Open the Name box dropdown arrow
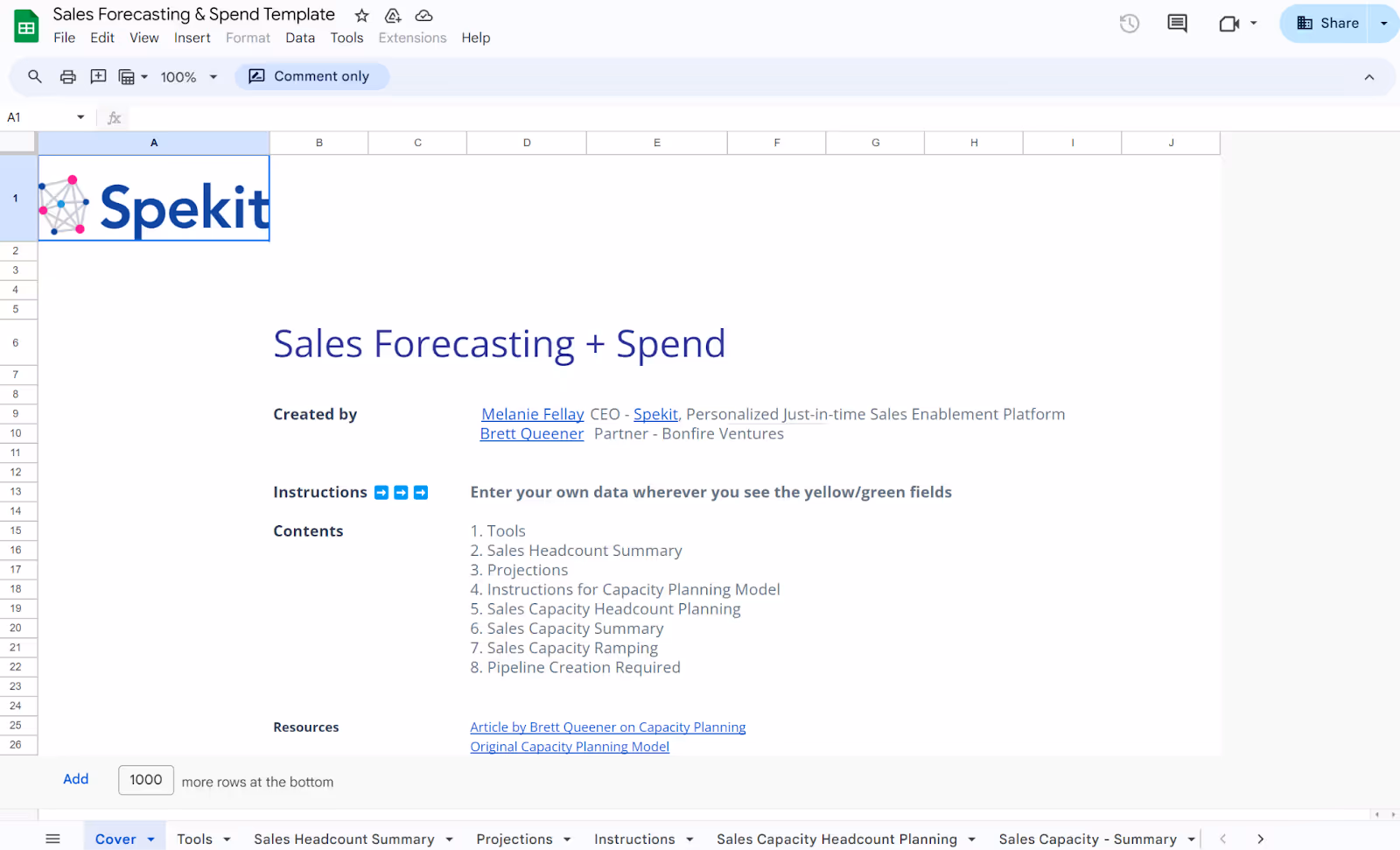This screenshot has height=850, width=1400. click(x=80, y=117)
